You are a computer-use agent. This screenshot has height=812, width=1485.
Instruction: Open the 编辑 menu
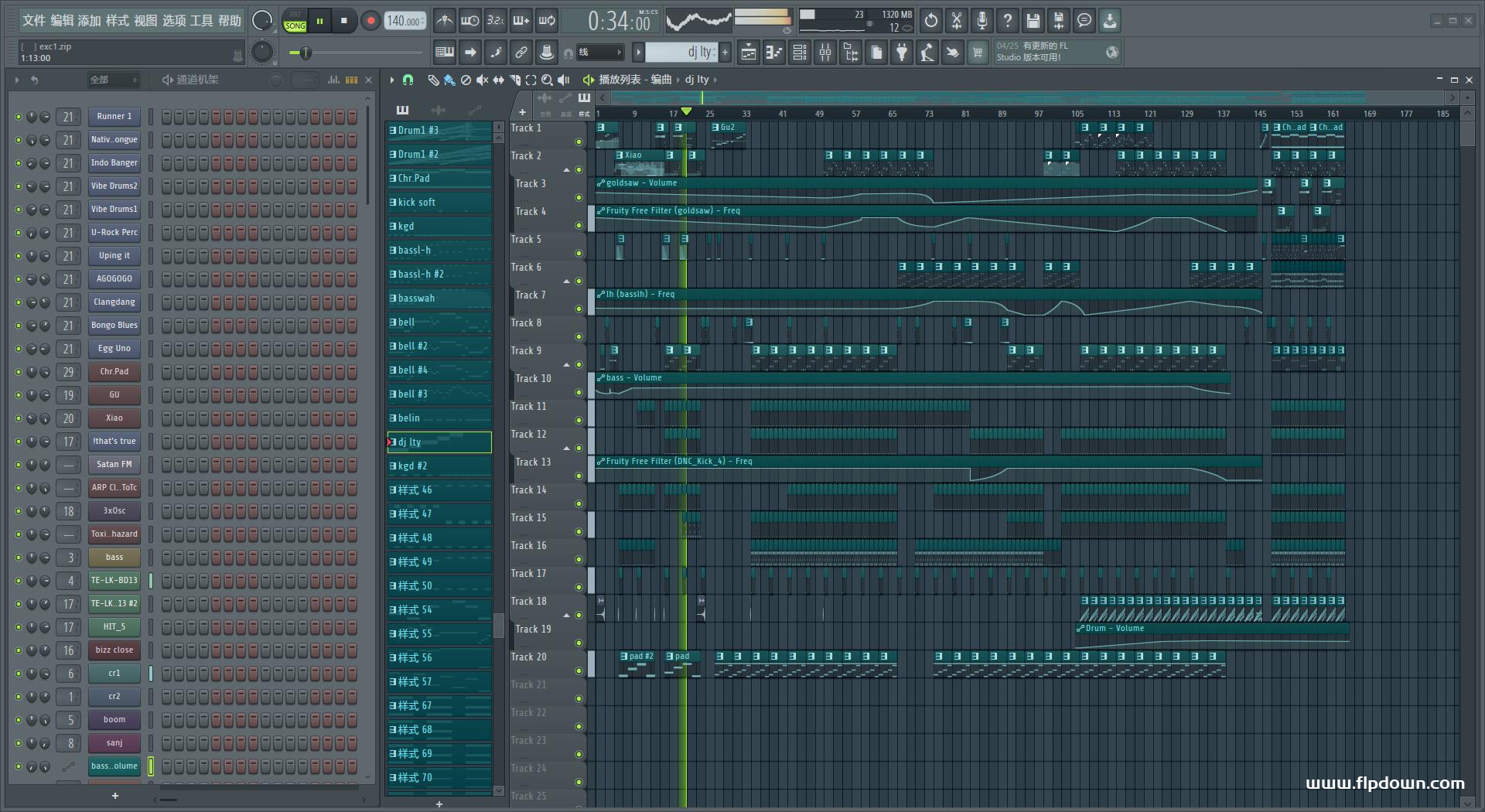pos(62,21)
